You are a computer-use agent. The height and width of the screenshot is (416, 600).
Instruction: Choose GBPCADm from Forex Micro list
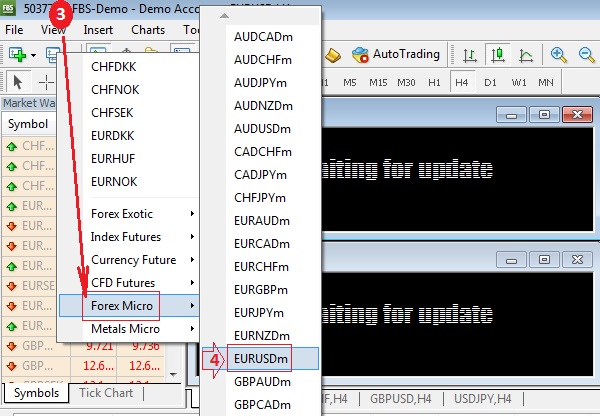click(260, 405)
